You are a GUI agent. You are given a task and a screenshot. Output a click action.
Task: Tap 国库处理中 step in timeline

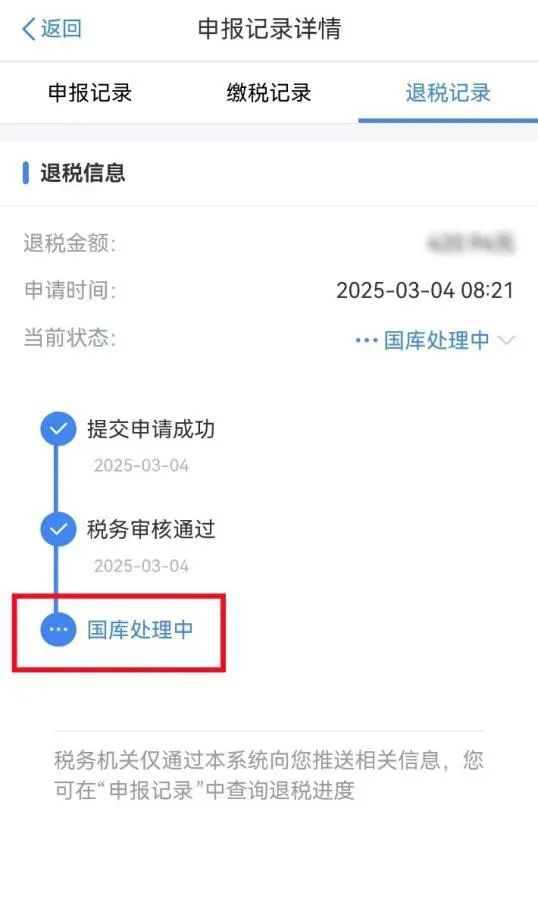(x=140, y=629)
